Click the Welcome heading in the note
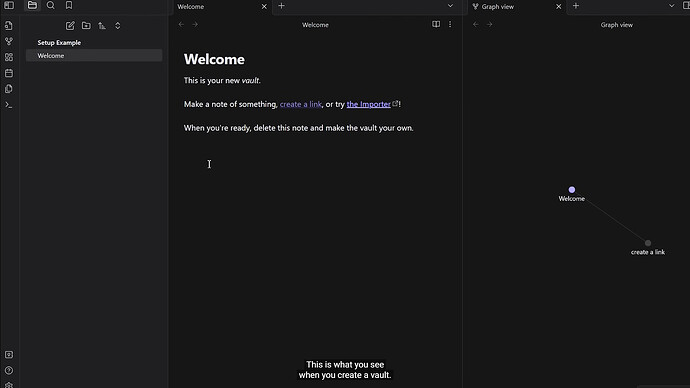690x388 pixels. [x=214, y=59]
